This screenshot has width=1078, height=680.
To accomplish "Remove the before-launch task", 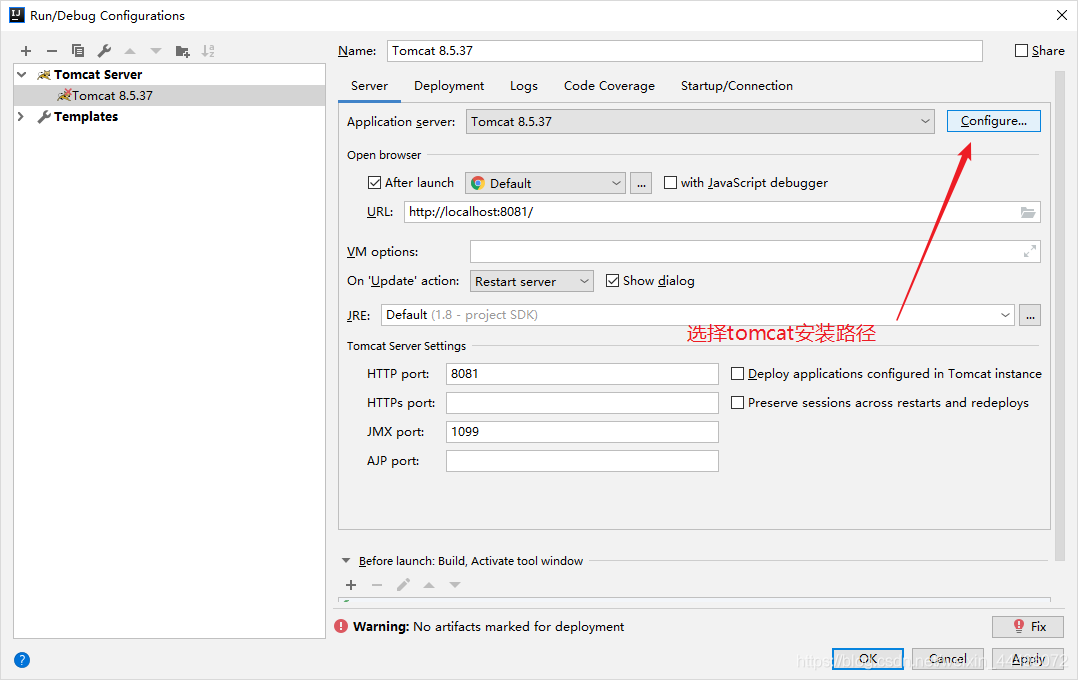I will click(x=377, y=585).
